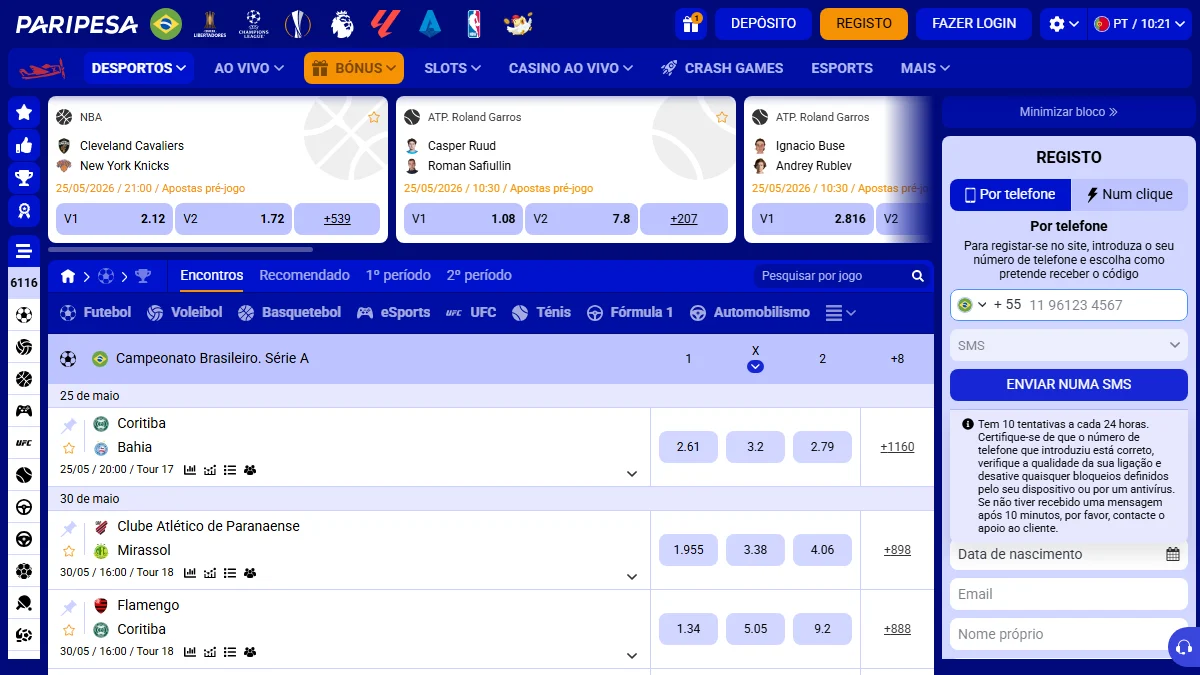Click Enviar numa SMS button
Screen dimensions: 1200x675
[x=1069, y=384]
